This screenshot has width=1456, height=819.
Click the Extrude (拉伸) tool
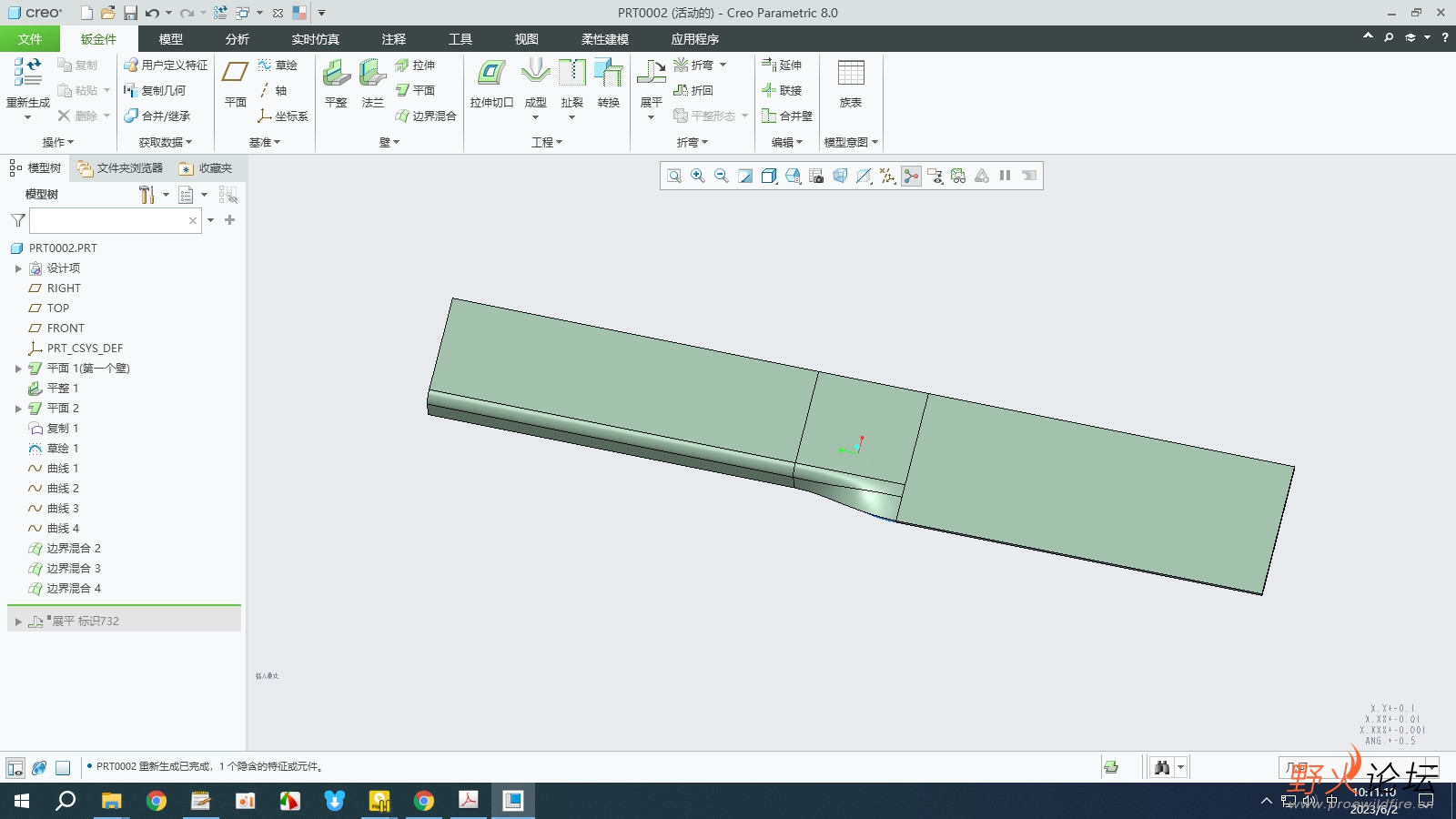pyautogui.click(x=415, y=65)
